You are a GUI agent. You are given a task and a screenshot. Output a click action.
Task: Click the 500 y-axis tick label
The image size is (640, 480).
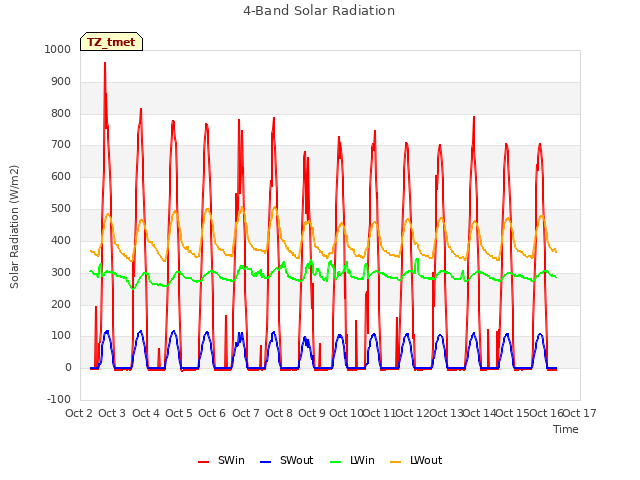pyautogui.click(x=61, y=209)
